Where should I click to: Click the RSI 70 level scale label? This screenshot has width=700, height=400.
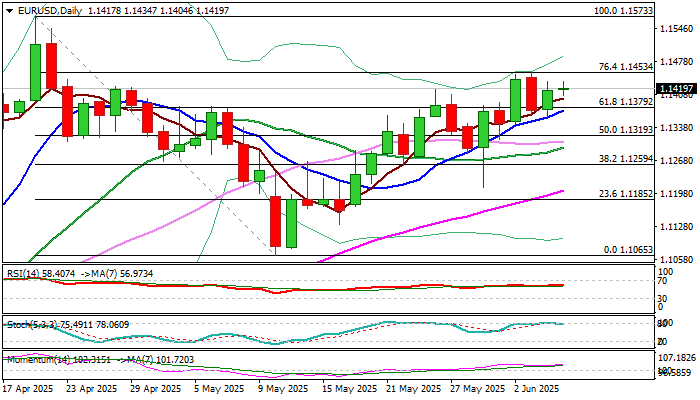[x=663, y=281]
